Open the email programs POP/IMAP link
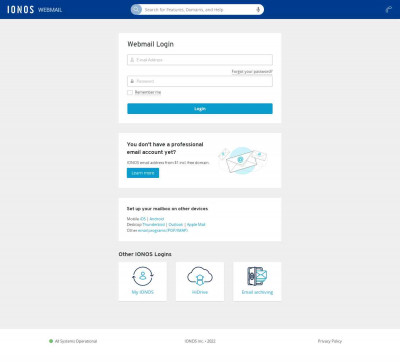The height and width of the screenshot is (363, 400). [x=163, y=230]
